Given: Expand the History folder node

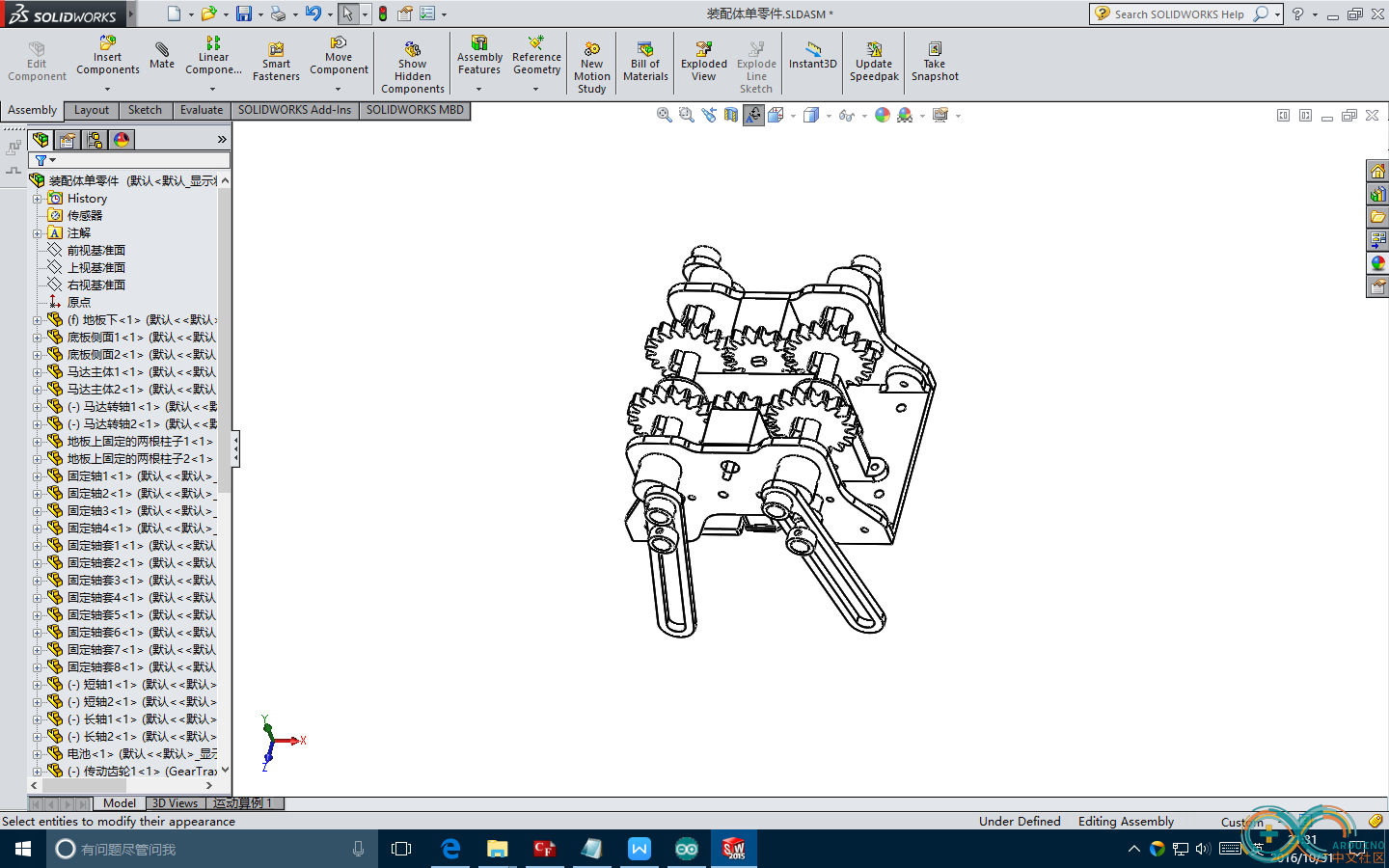Looking at the screenshot, I should (38, 199).
